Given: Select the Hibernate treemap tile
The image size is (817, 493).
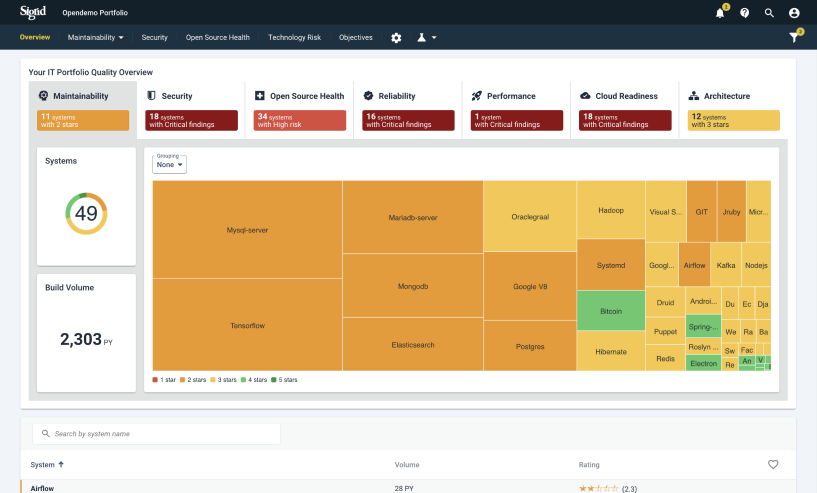Looking at the screenshot, I should 611,351.
